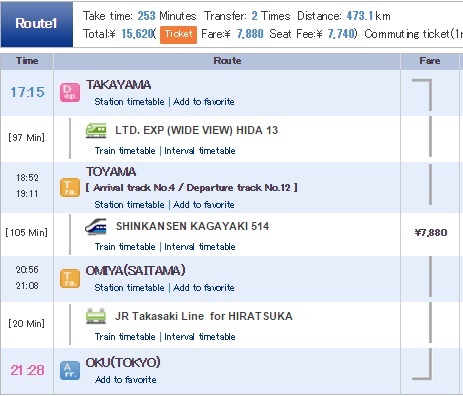The image size is (463, 396).
Task: Open Toyama Station timetable link
Action: [129, 205]
